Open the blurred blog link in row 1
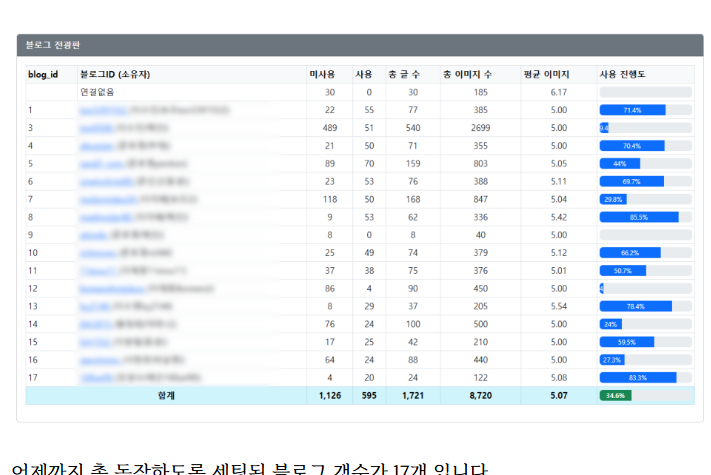The width and height of the screenshot is (711, 475). (104, 110)
